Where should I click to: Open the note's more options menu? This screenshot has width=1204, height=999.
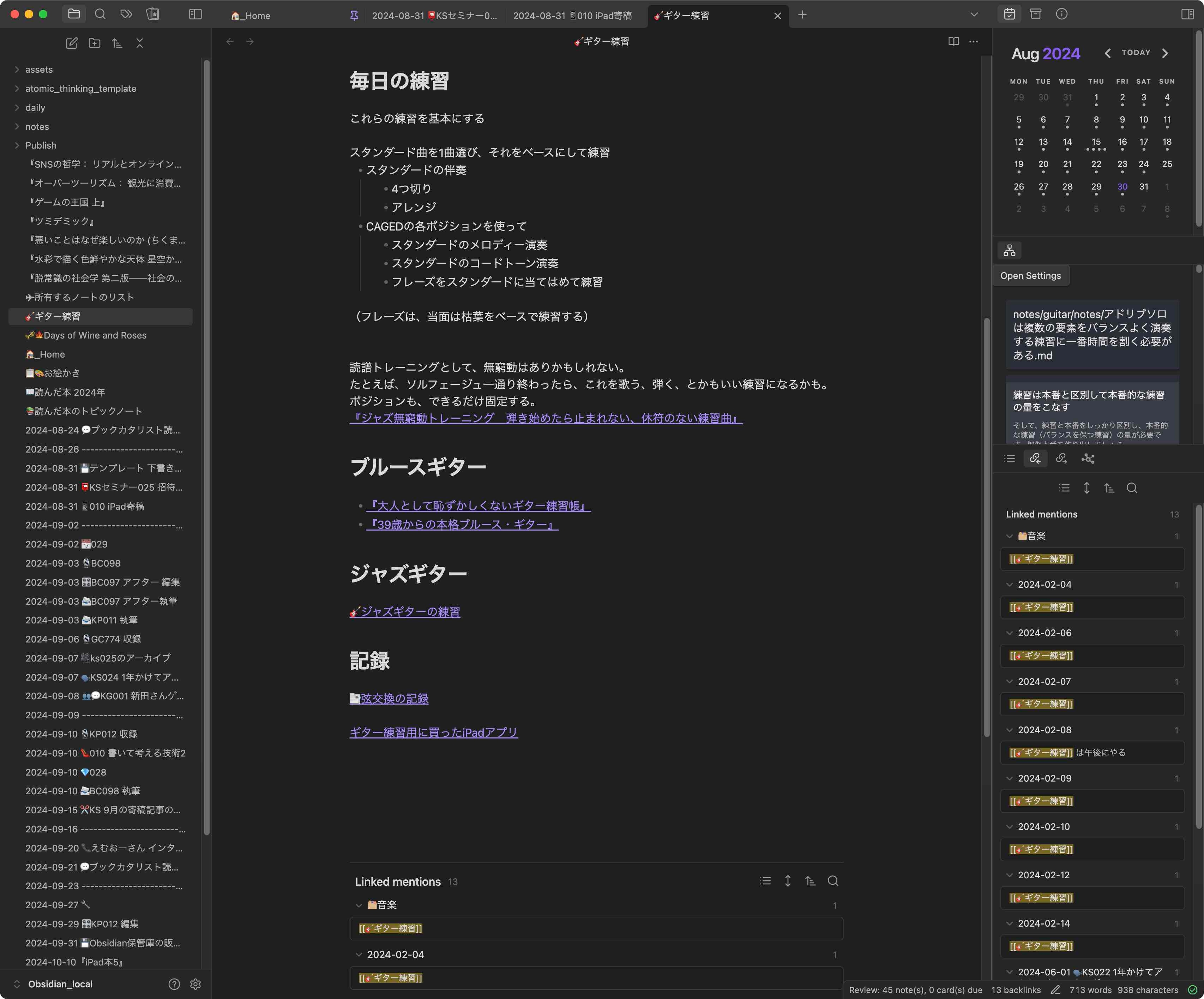tap(974, 41)
